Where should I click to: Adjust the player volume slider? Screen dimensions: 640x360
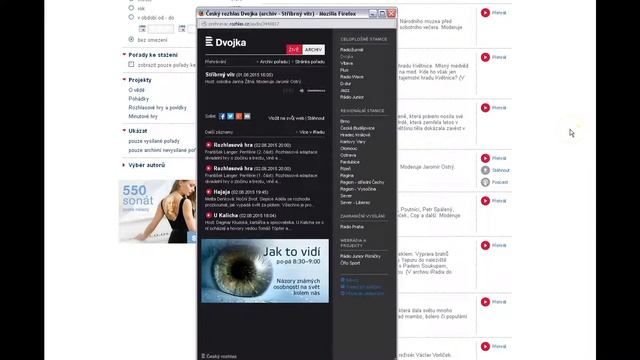pyautogui.click(x=316, y=91)
